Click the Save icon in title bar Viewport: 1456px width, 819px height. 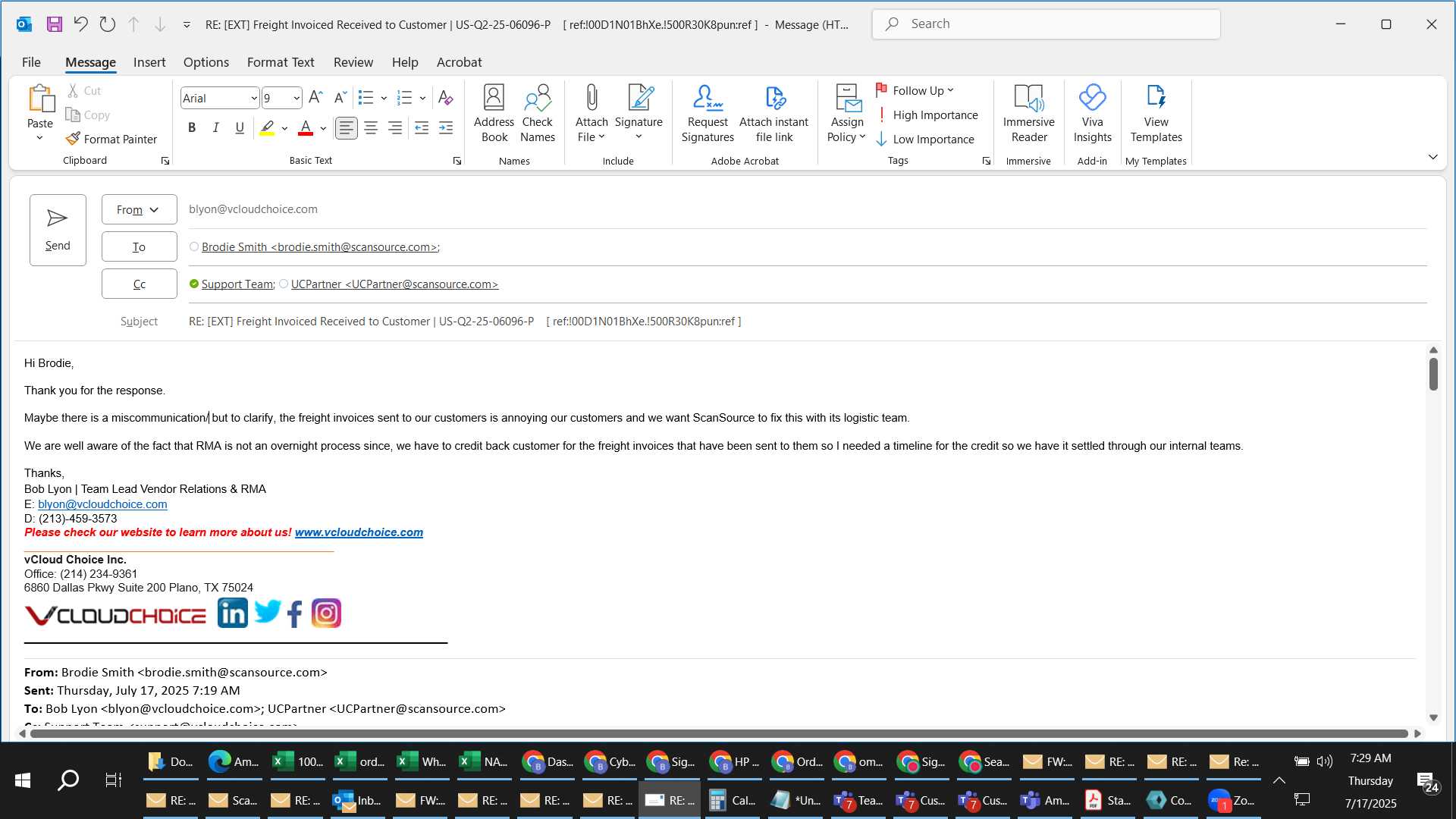click(x=54, y=24)
